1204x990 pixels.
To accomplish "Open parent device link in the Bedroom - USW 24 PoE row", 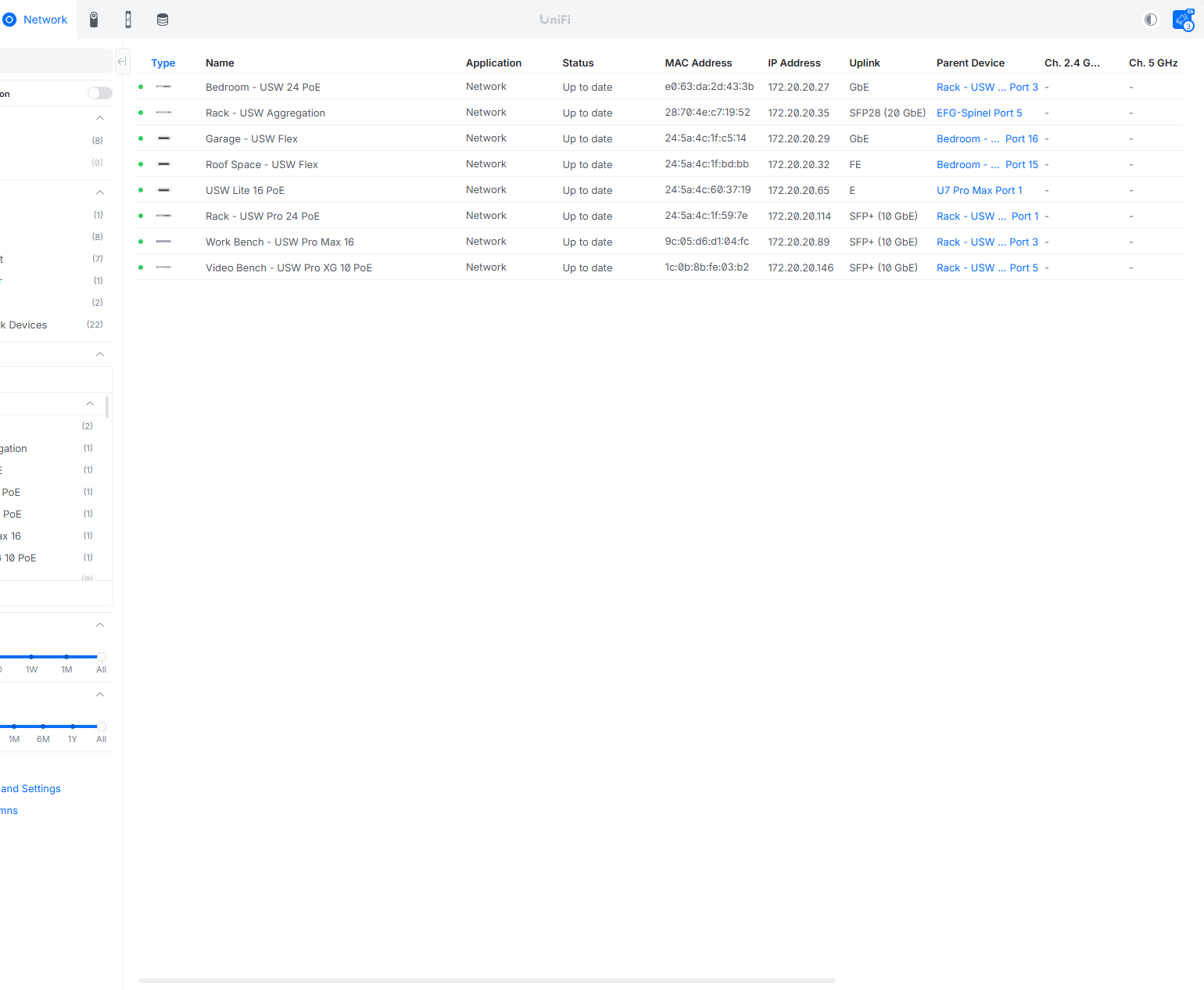I will pyautogui.click(x=987, y=88).
